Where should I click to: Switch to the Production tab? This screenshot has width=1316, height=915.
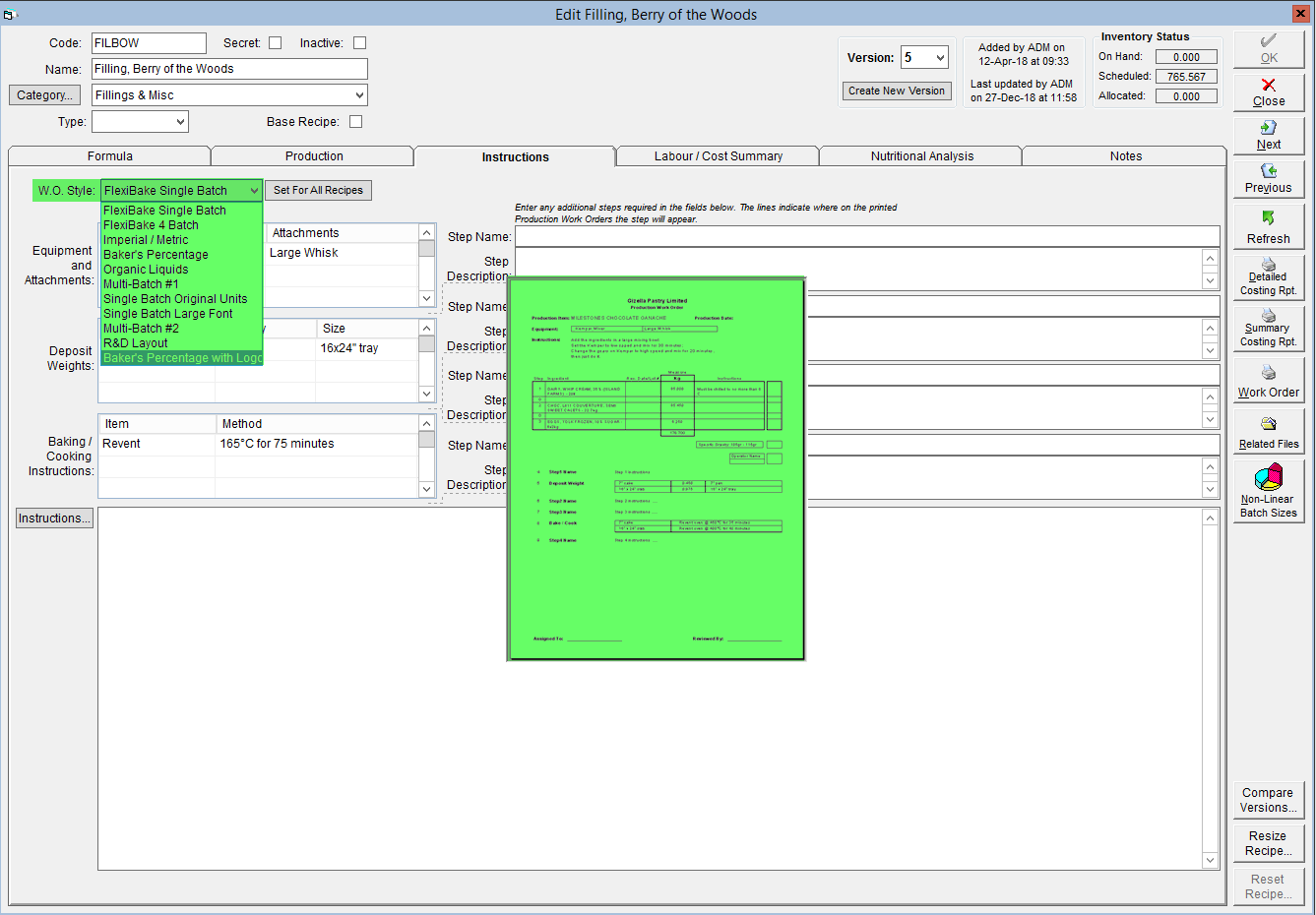click(x=314, y=156)
